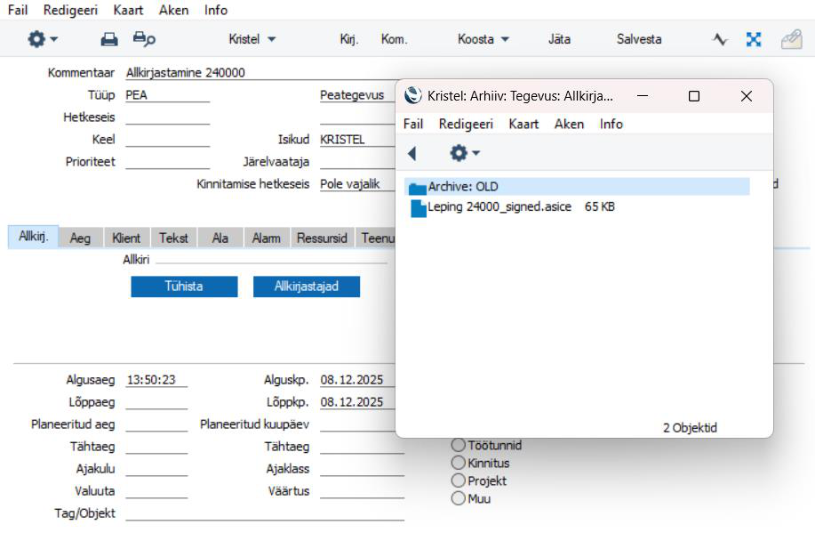Select the Projekt radio button
815x557 pixels.
(458, 480)
